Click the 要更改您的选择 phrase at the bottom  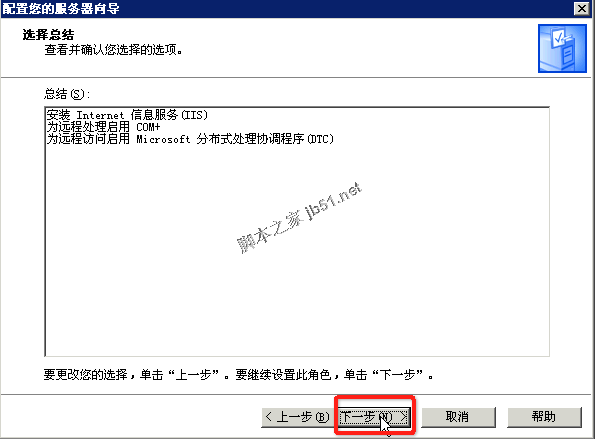pyautogui.click(x=85, y=375)
